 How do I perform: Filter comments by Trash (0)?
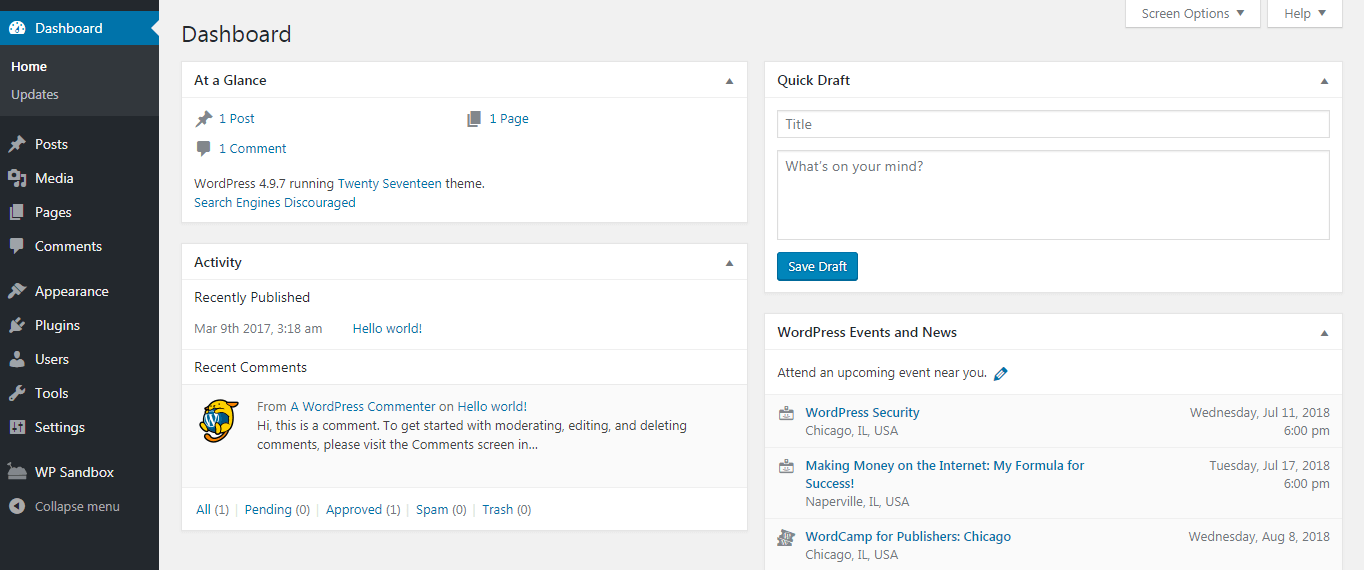pyautogui.click(x=507, y=509)
